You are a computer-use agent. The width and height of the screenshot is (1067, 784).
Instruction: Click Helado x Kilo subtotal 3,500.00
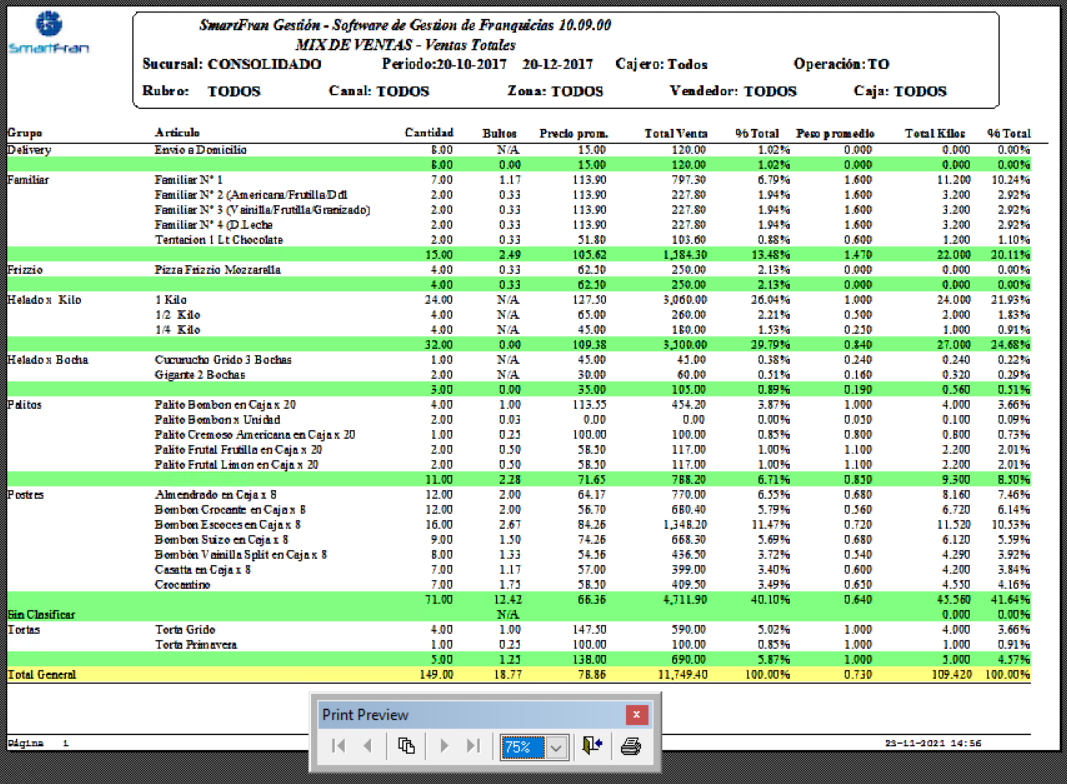point(685,344)
